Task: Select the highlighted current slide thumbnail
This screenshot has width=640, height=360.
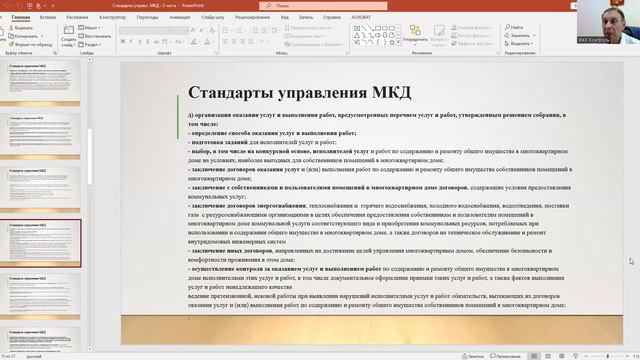Action: coord(40,243)
